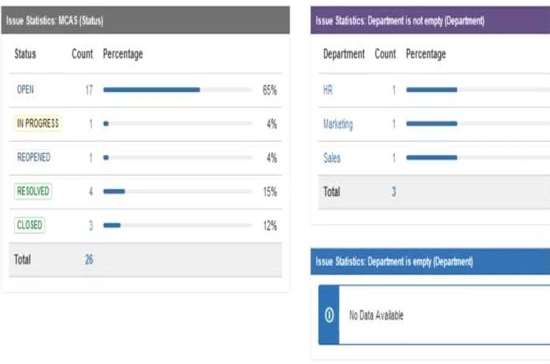Screen dimensions: 550x364
Task: Open total count 26 link
Action: [x=89, y=259]
